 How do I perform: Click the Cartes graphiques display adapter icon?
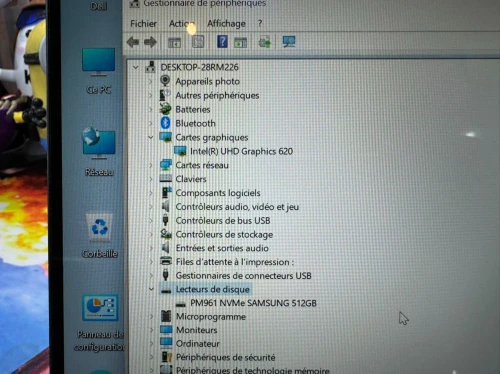coord(165,137)
